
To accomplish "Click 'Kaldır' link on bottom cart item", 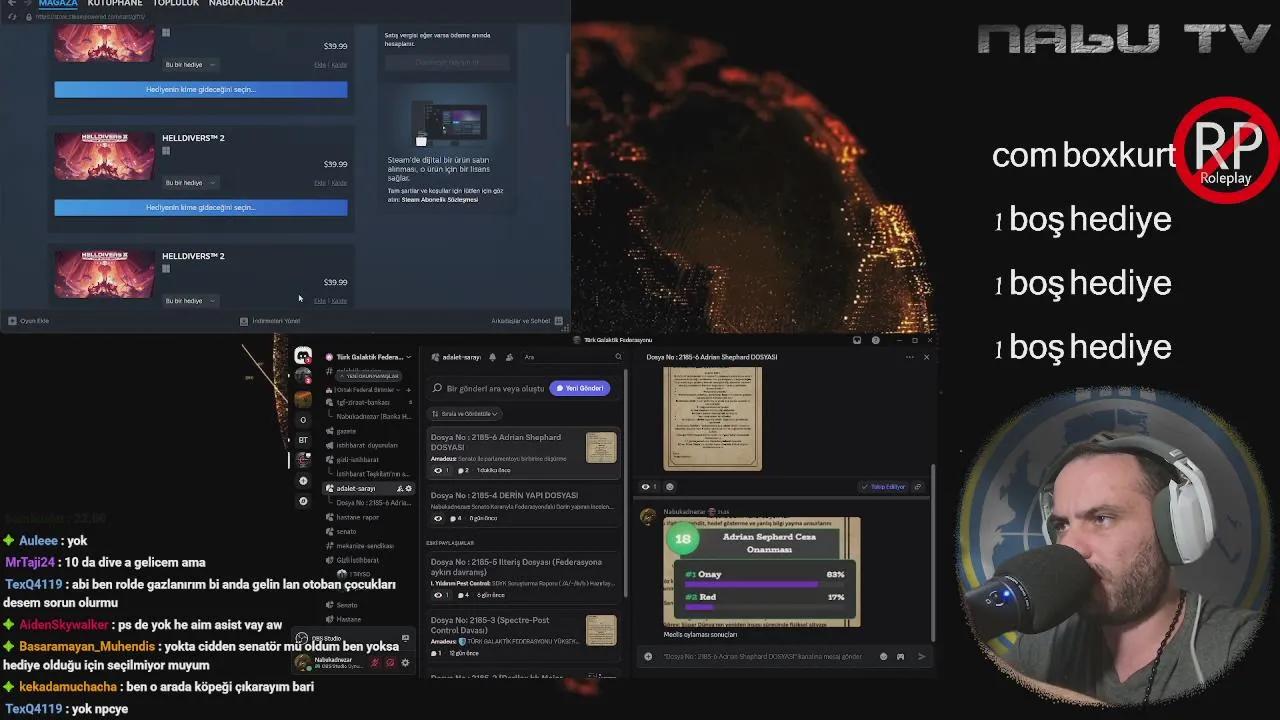I will coord(339,301).
